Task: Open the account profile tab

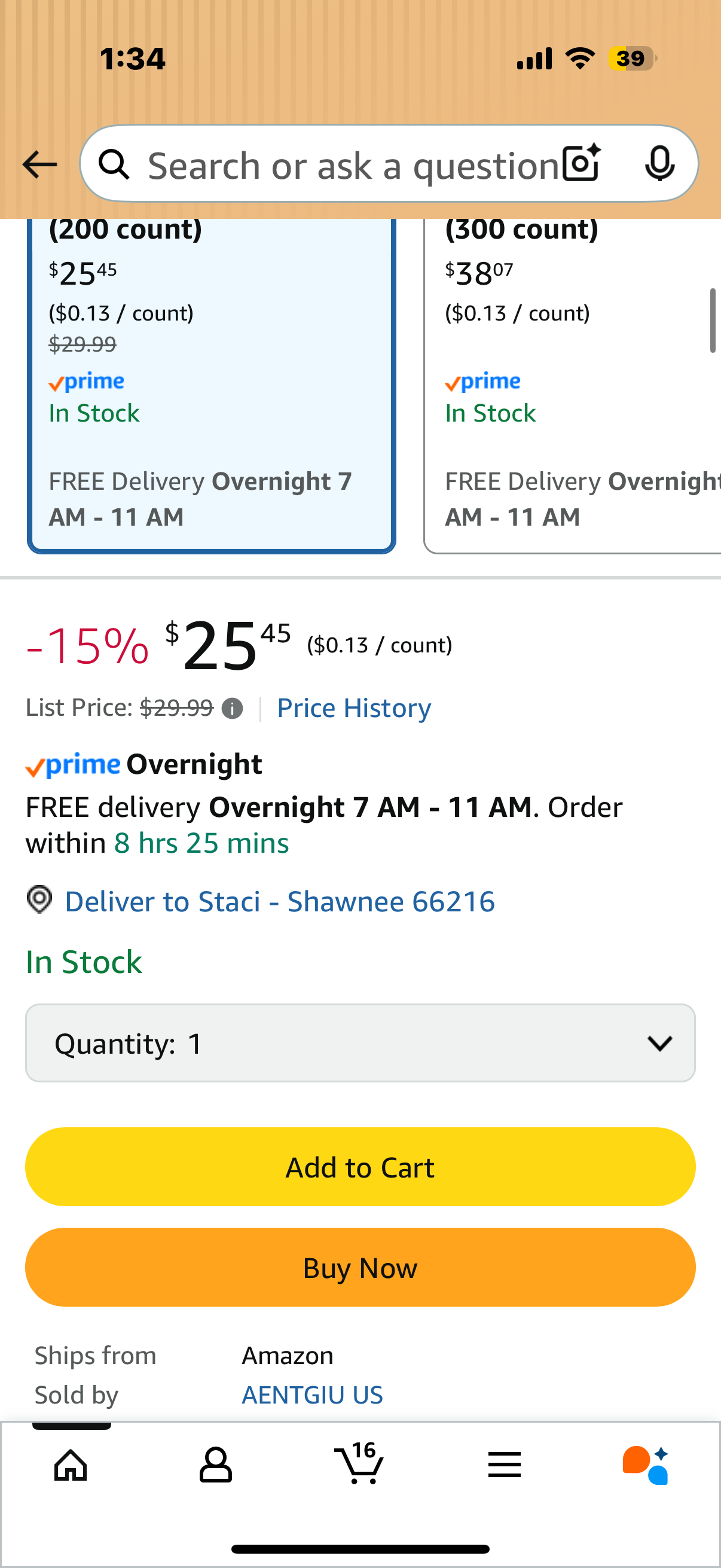Action: tap(215, 1465)
